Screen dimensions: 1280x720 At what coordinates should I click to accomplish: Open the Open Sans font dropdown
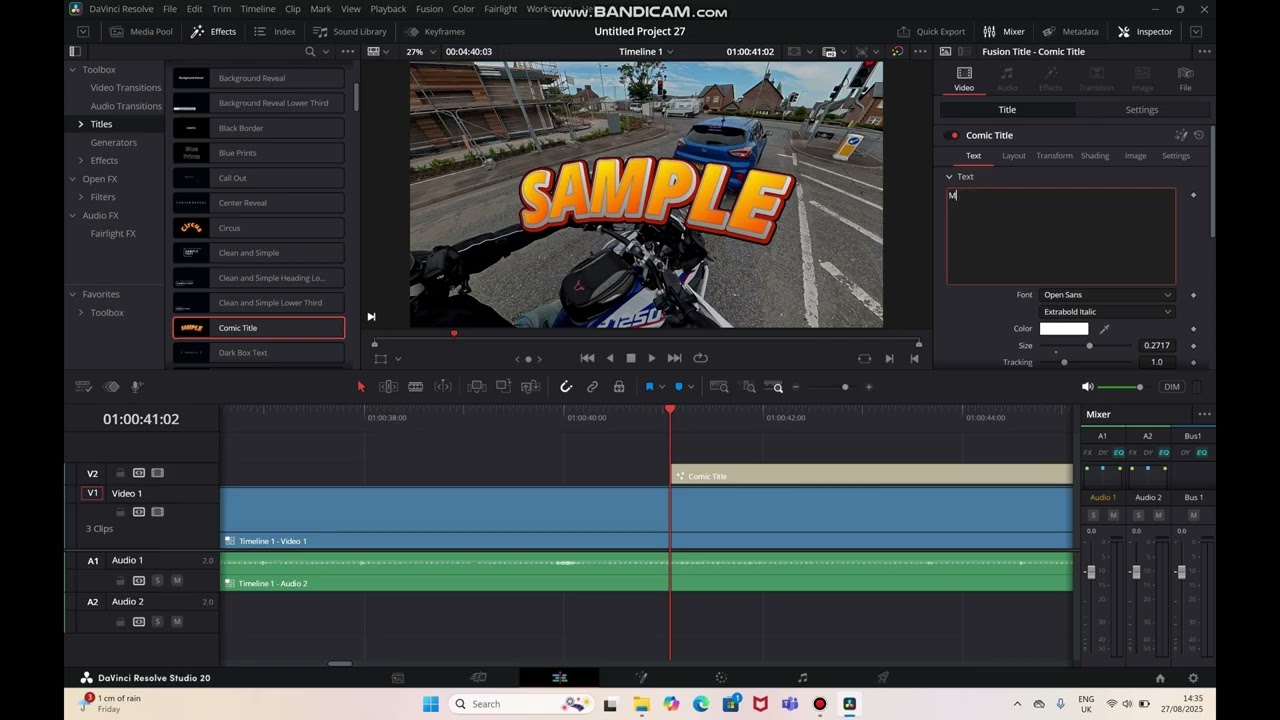coord(1107,295)
